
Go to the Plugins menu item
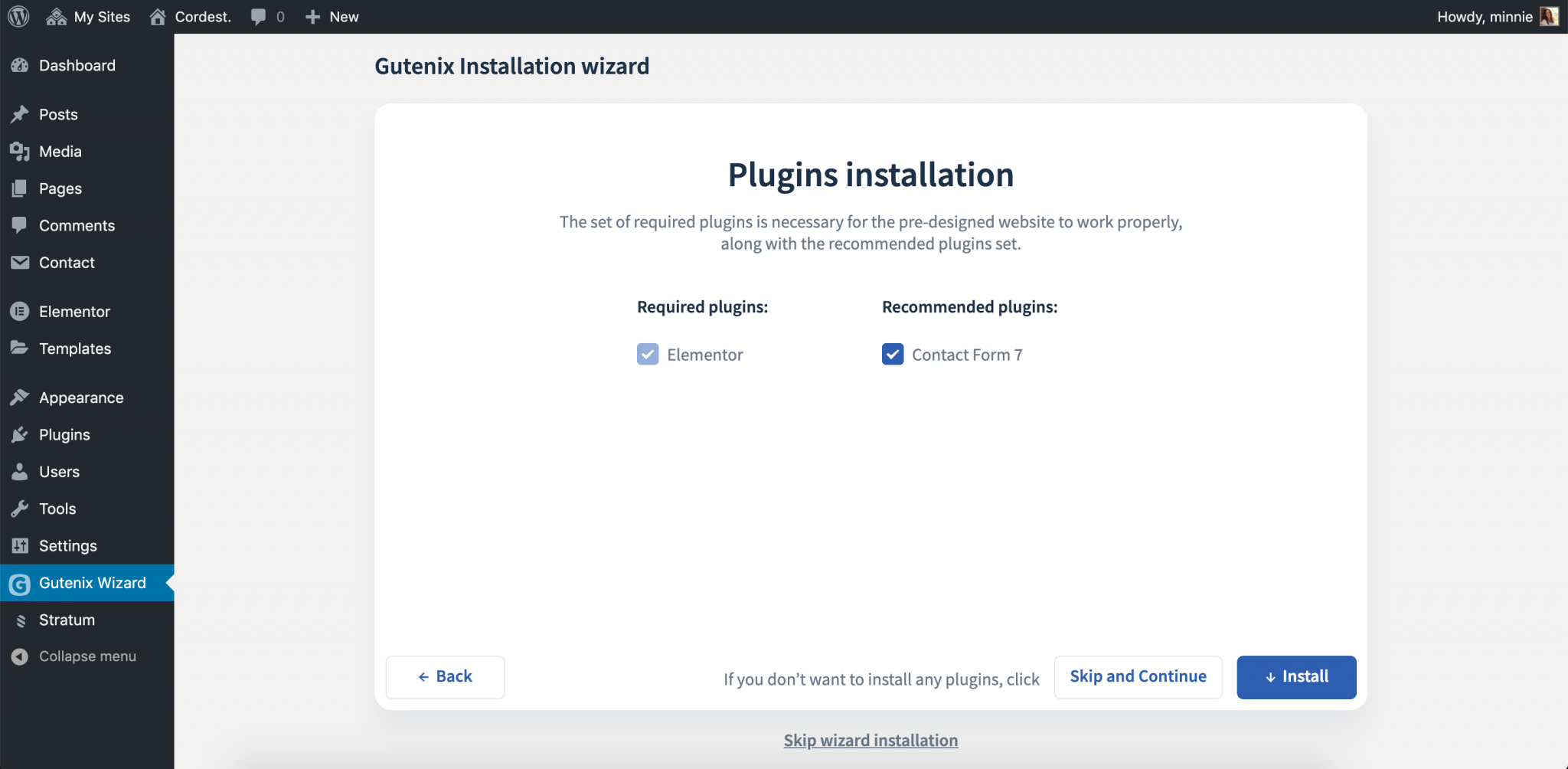(x=87, y=435)
